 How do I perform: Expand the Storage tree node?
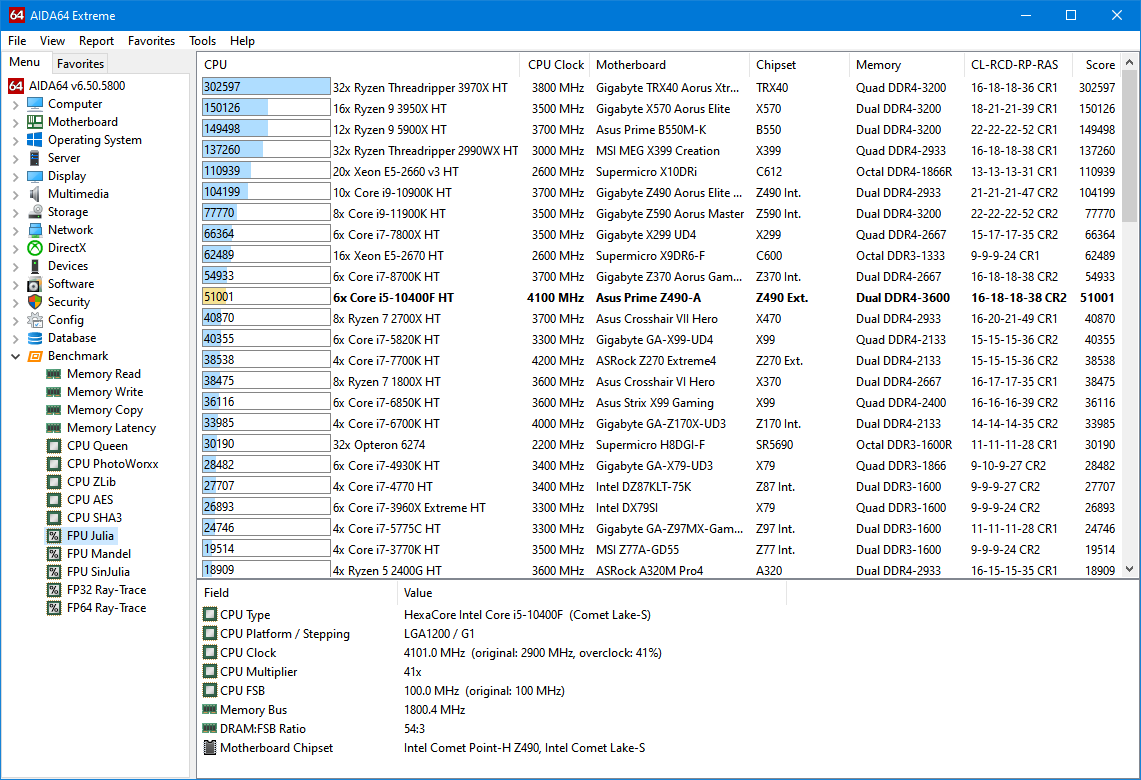(15, 212)
